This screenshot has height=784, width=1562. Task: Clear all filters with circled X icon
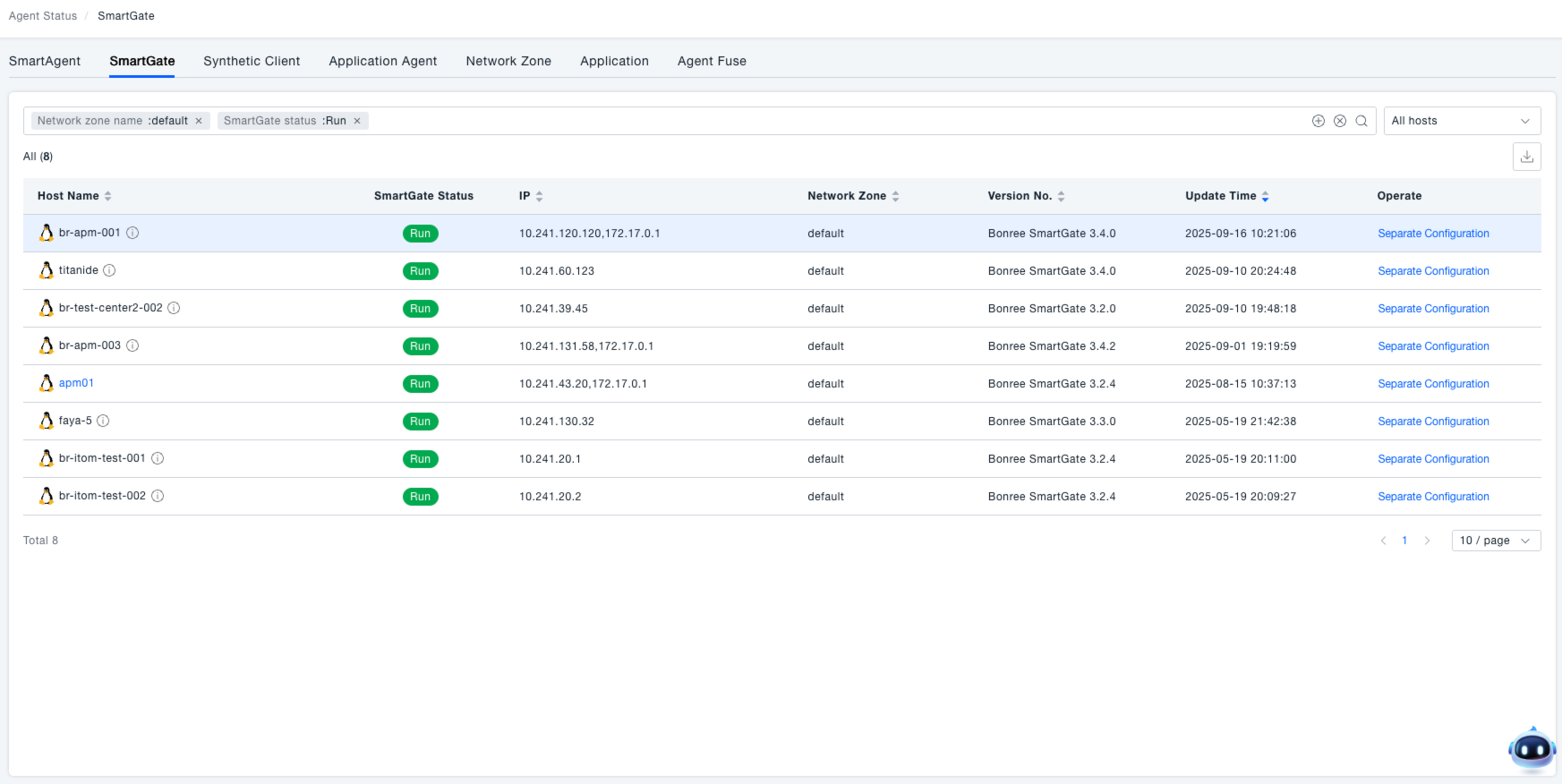pyautogui.click(x=1339, y=121)
